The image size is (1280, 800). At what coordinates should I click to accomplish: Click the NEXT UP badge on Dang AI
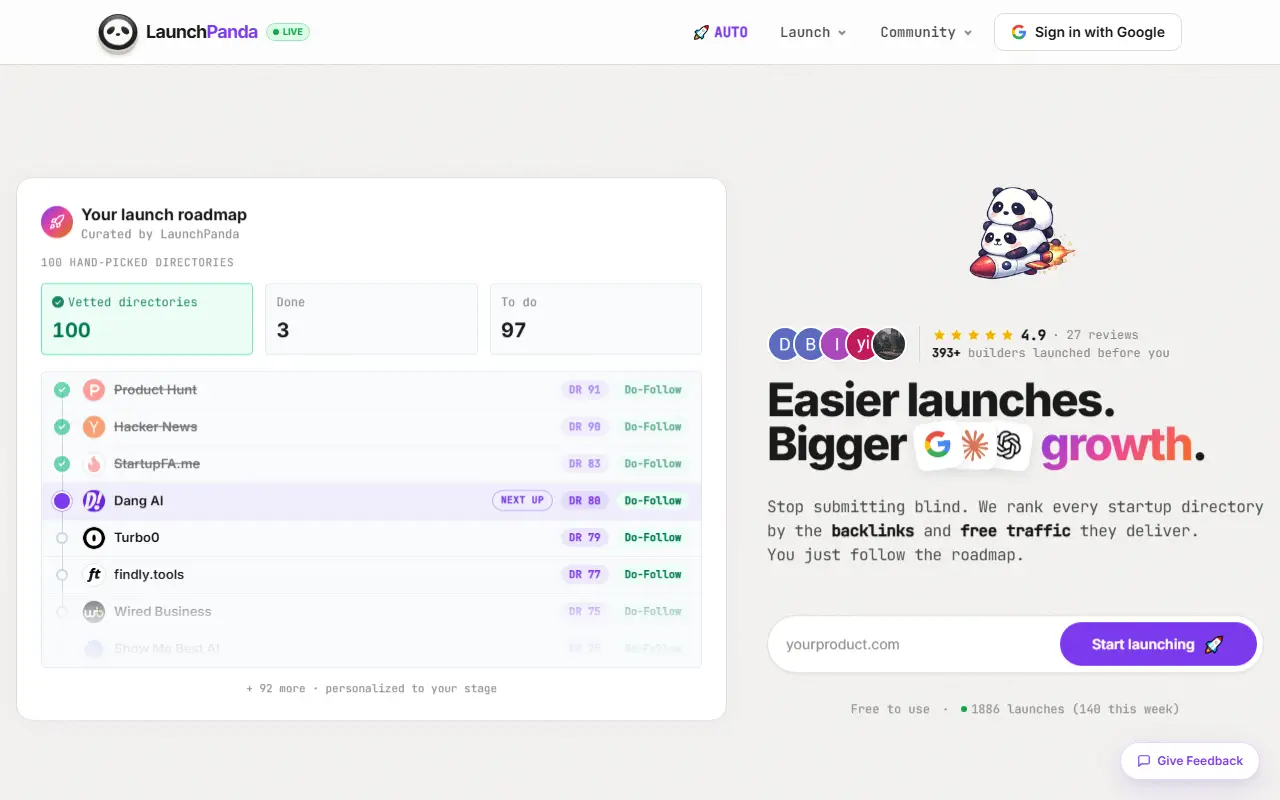(x=522, y=501)
